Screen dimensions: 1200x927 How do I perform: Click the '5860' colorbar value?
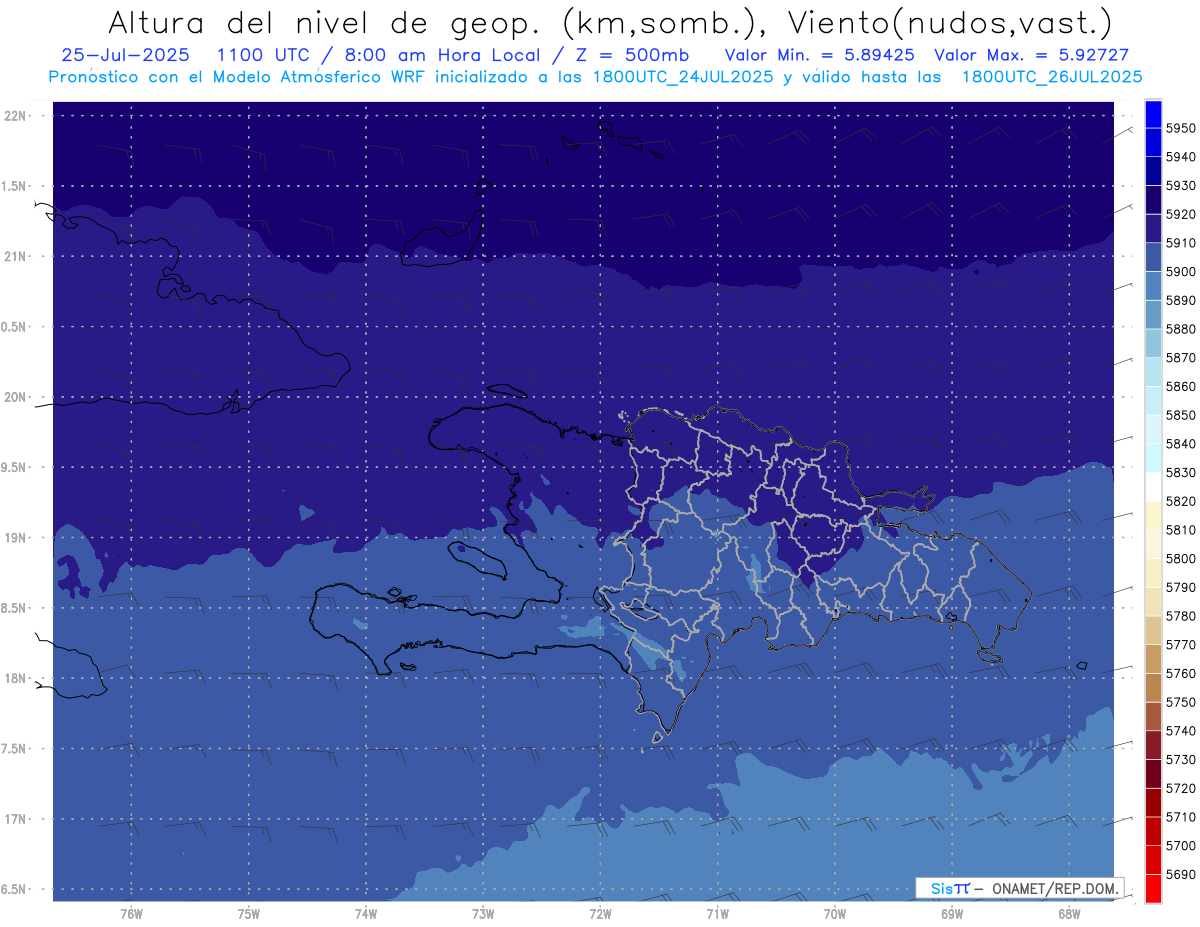coord(1181,386)
